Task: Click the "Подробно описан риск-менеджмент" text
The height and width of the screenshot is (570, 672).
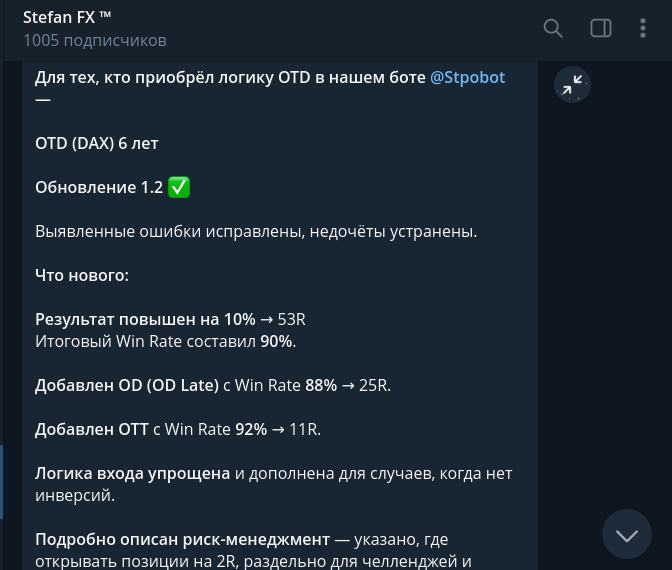Action: (x=182, y=539)
